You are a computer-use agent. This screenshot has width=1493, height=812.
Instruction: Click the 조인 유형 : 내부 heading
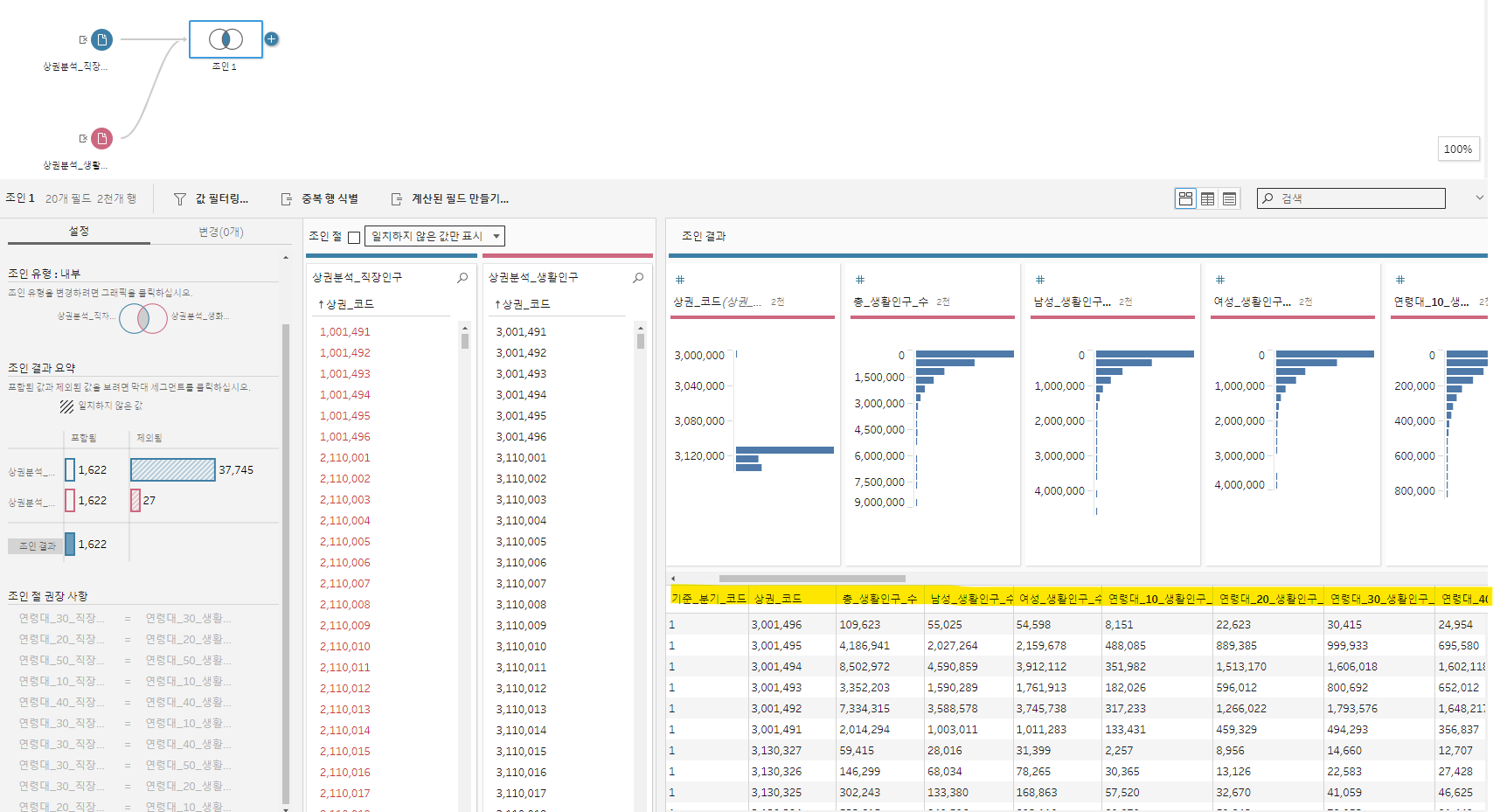click(x=44, y=274)
